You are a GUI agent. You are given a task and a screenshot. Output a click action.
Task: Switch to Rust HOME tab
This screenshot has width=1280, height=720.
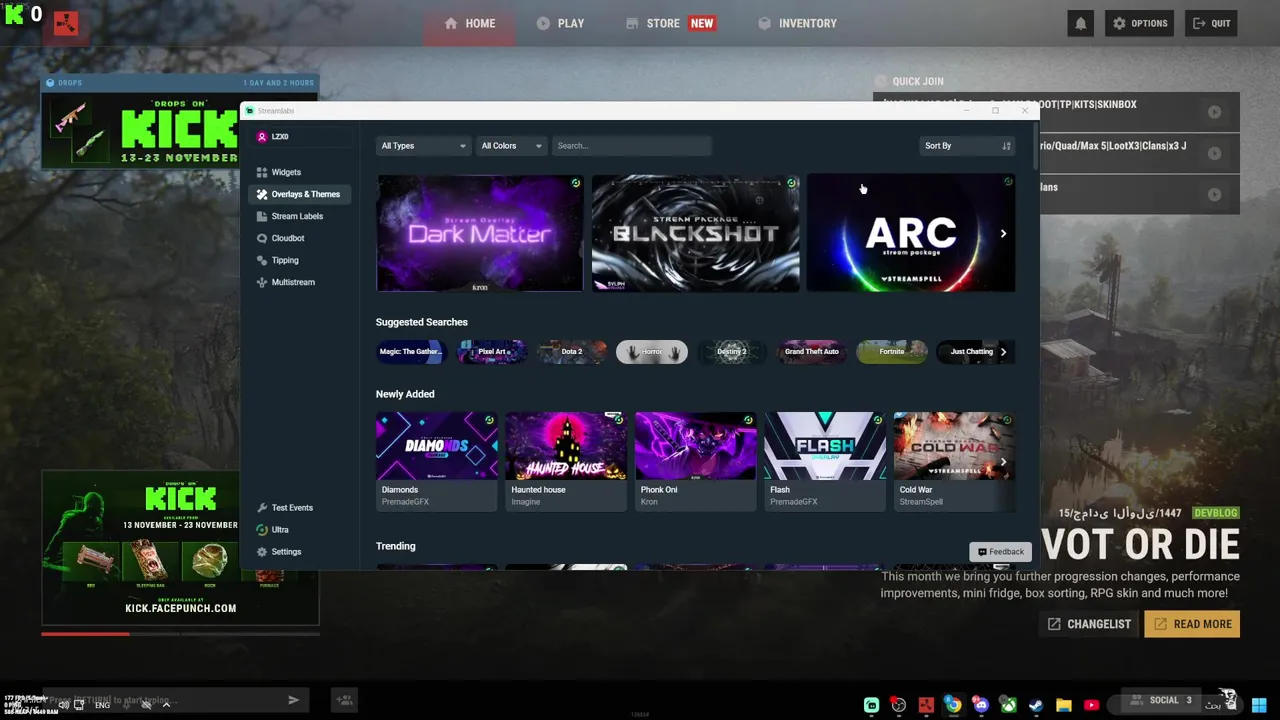pyautogui.click(x=469, y=23)
